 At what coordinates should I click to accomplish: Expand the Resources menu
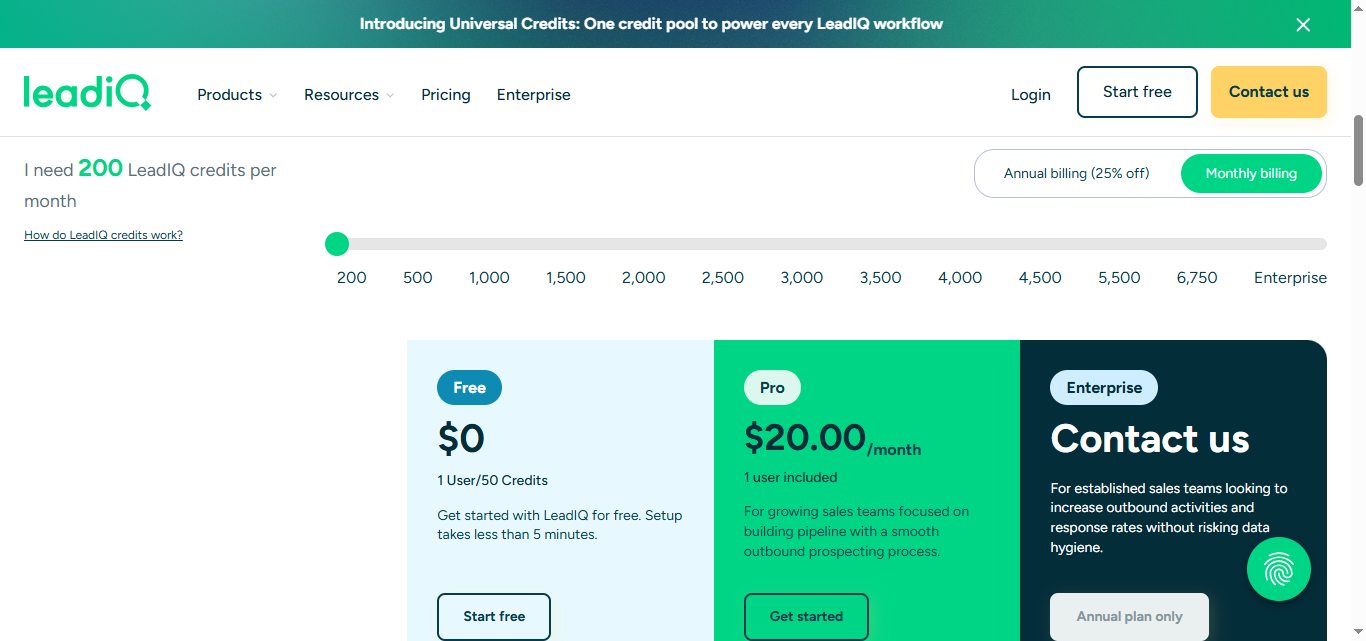348,94
